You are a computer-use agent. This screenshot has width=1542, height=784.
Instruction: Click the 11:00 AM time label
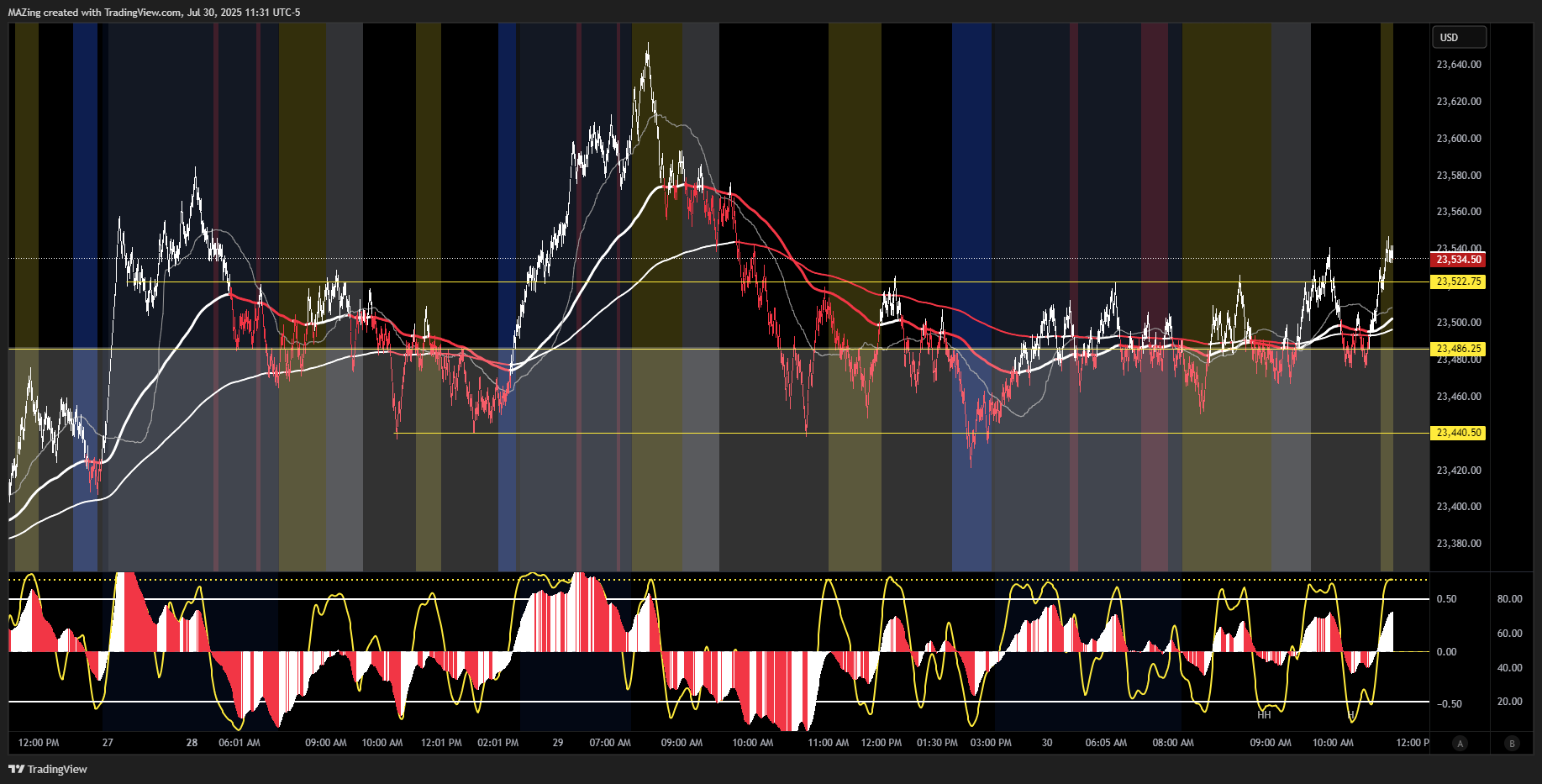coord(829,743)
